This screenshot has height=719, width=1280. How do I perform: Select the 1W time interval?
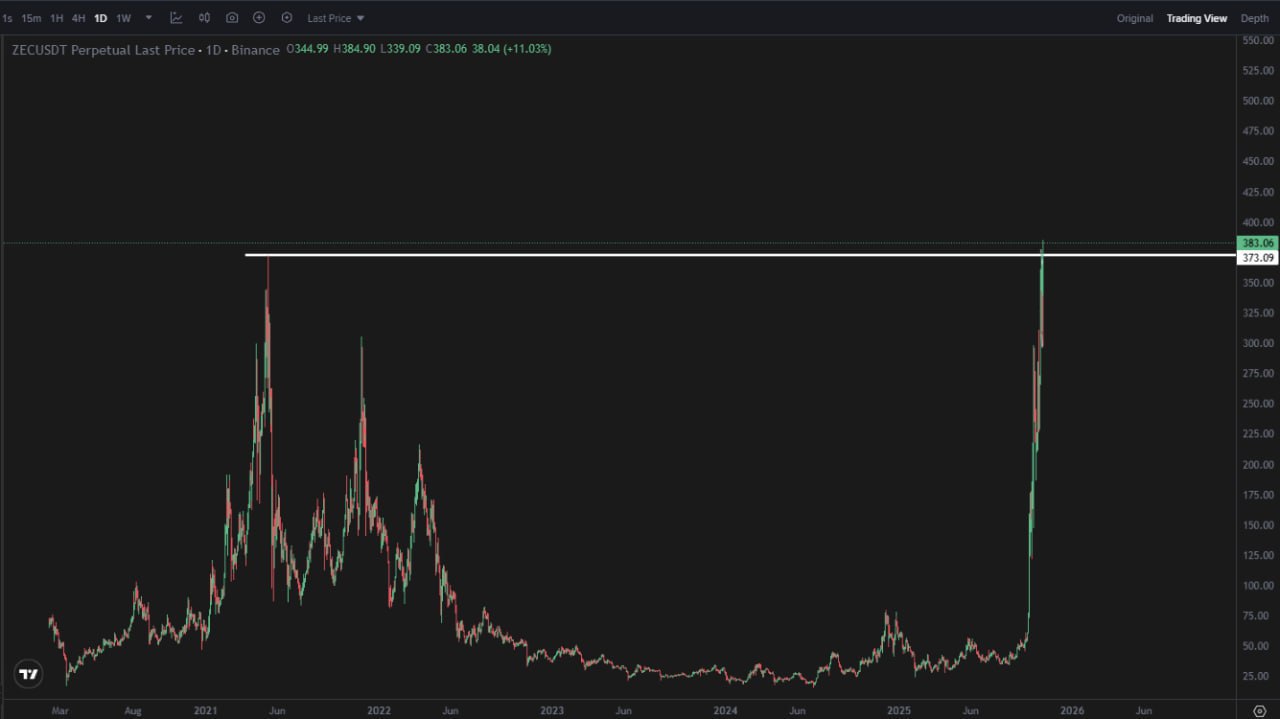click(123, 18)
